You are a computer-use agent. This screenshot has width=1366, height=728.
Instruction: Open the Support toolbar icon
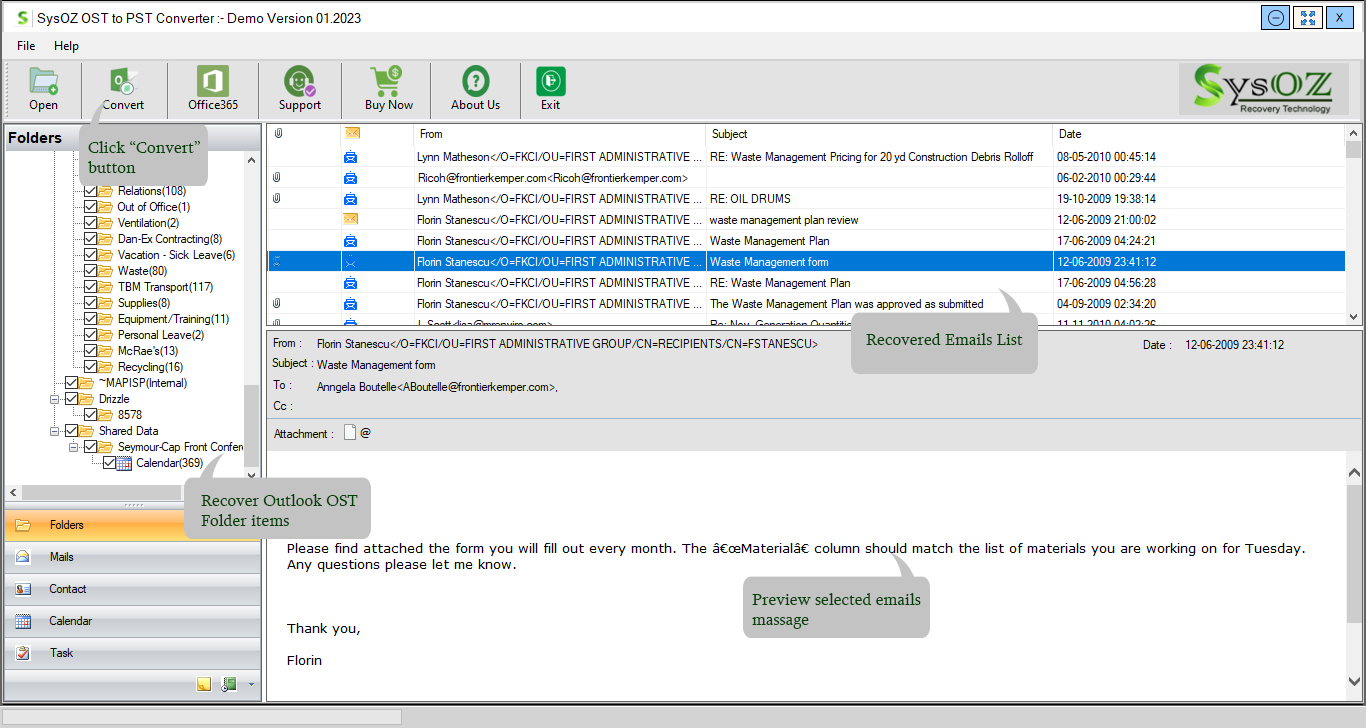pos(299,89)
